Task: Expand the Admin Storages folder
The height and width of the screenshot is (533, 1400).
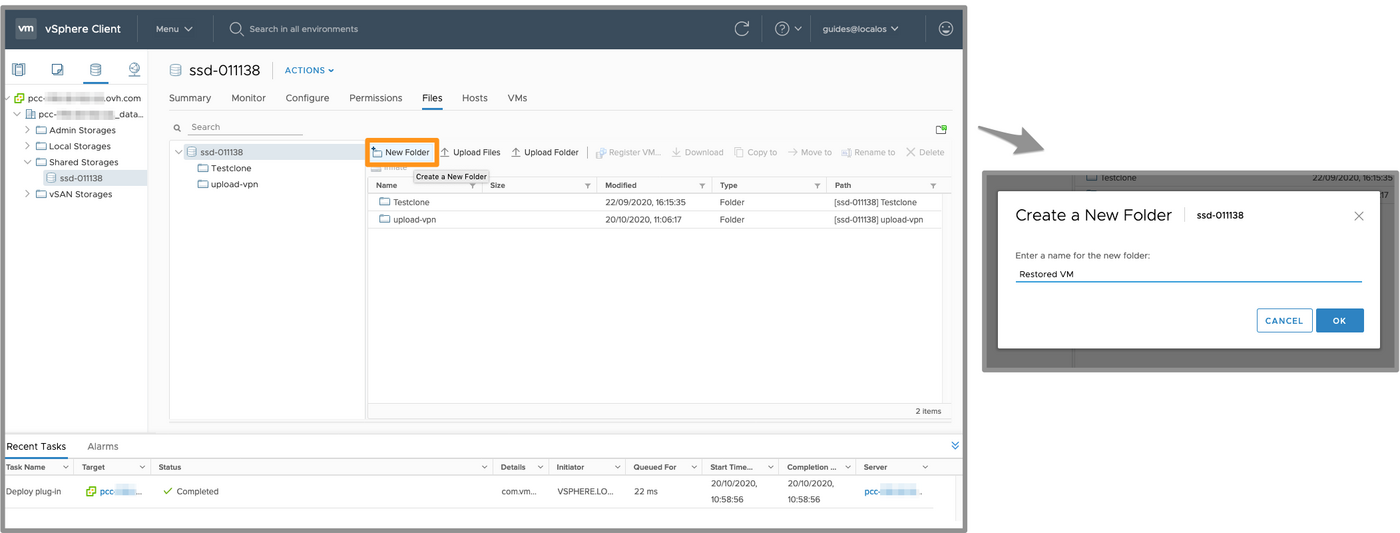Action: tap(28, 130)
